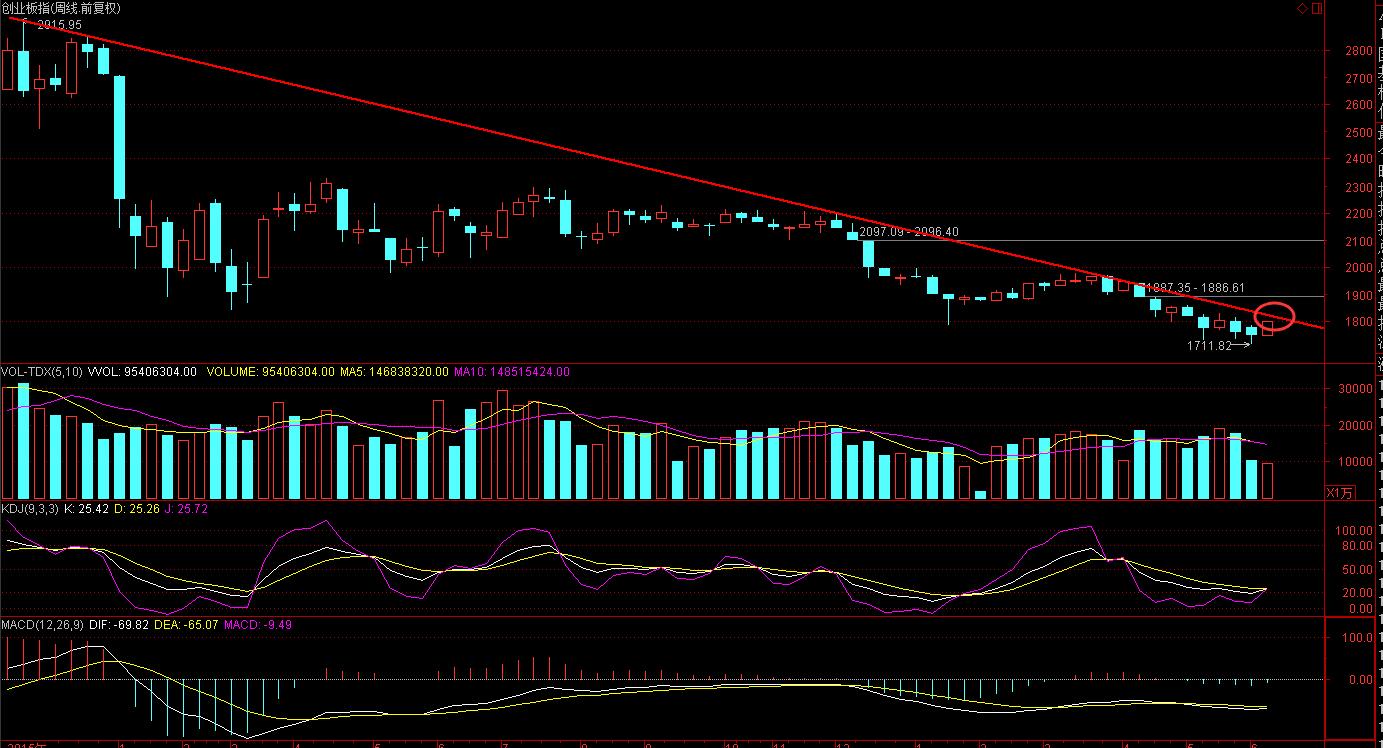Select the tall cyan crash candlestick near 2015 start
Screen dimensions: 1383x748
(x=119, y=137)
